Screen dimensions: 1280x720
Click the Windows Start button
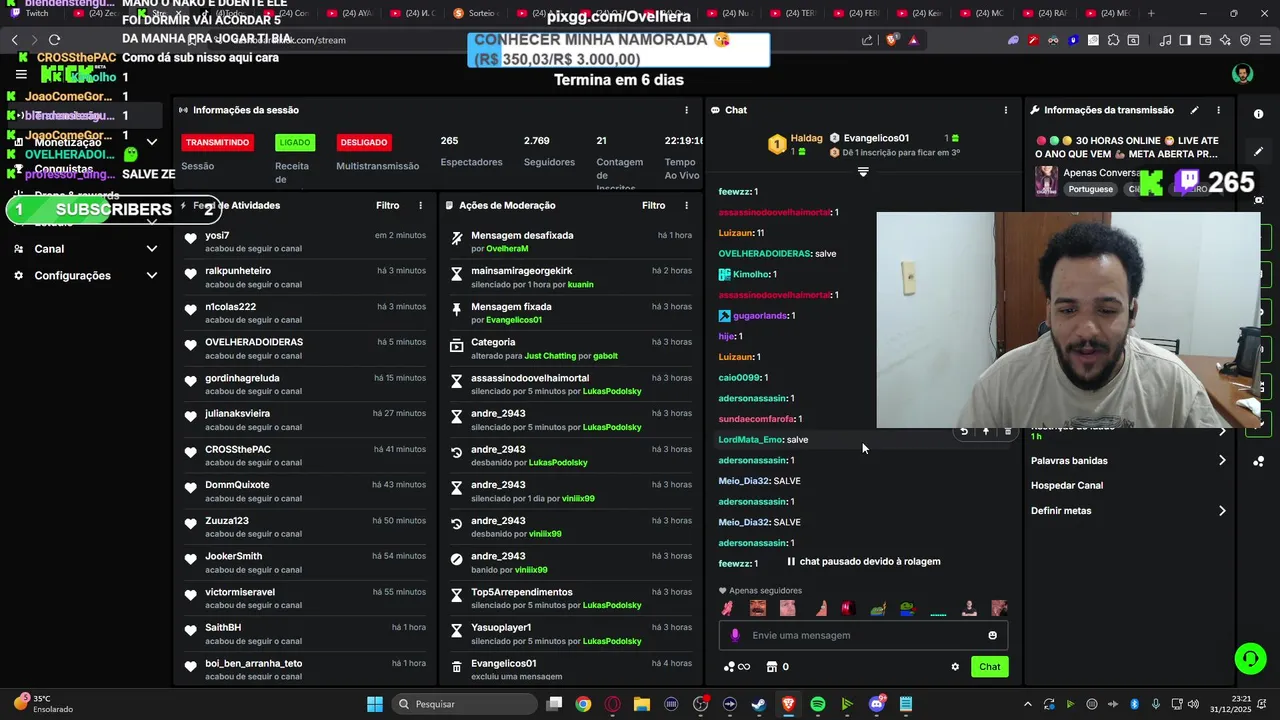pyautogui.click(x=375, y=704)
